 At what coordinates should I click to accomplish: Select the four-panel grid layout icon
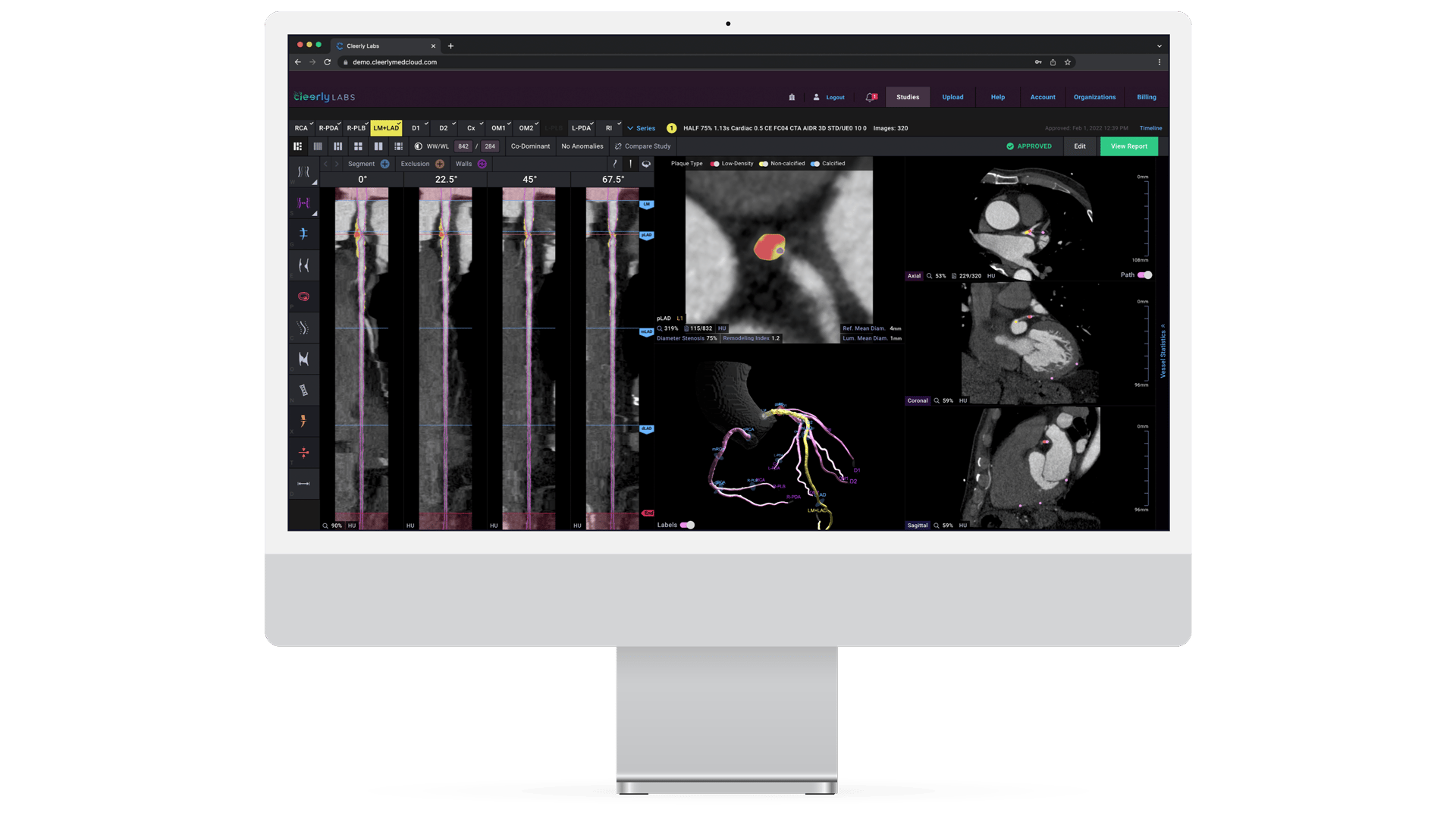pos(358,146)
